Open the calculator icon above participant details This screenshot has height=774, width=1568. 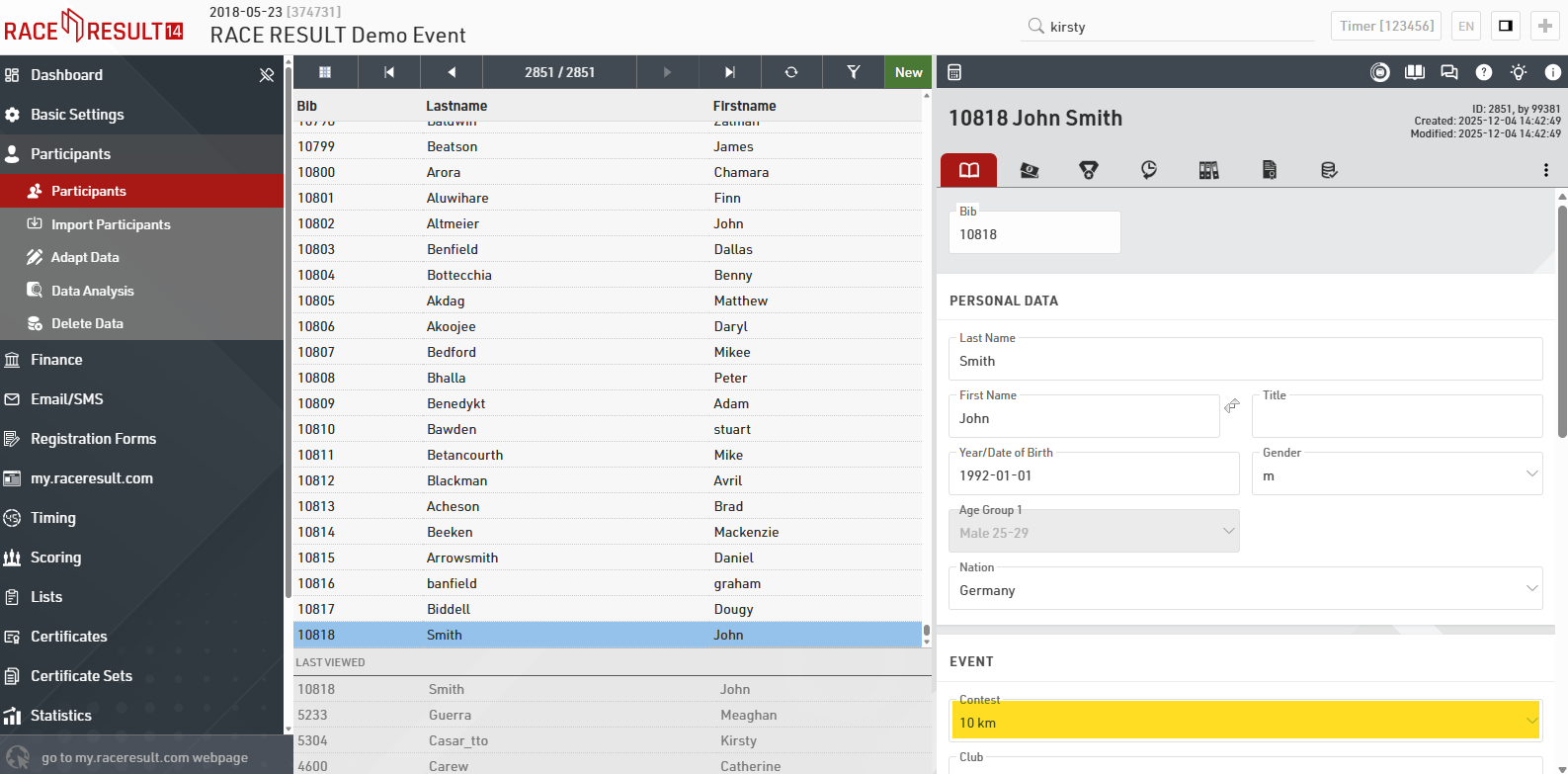(x=954, y=72)
